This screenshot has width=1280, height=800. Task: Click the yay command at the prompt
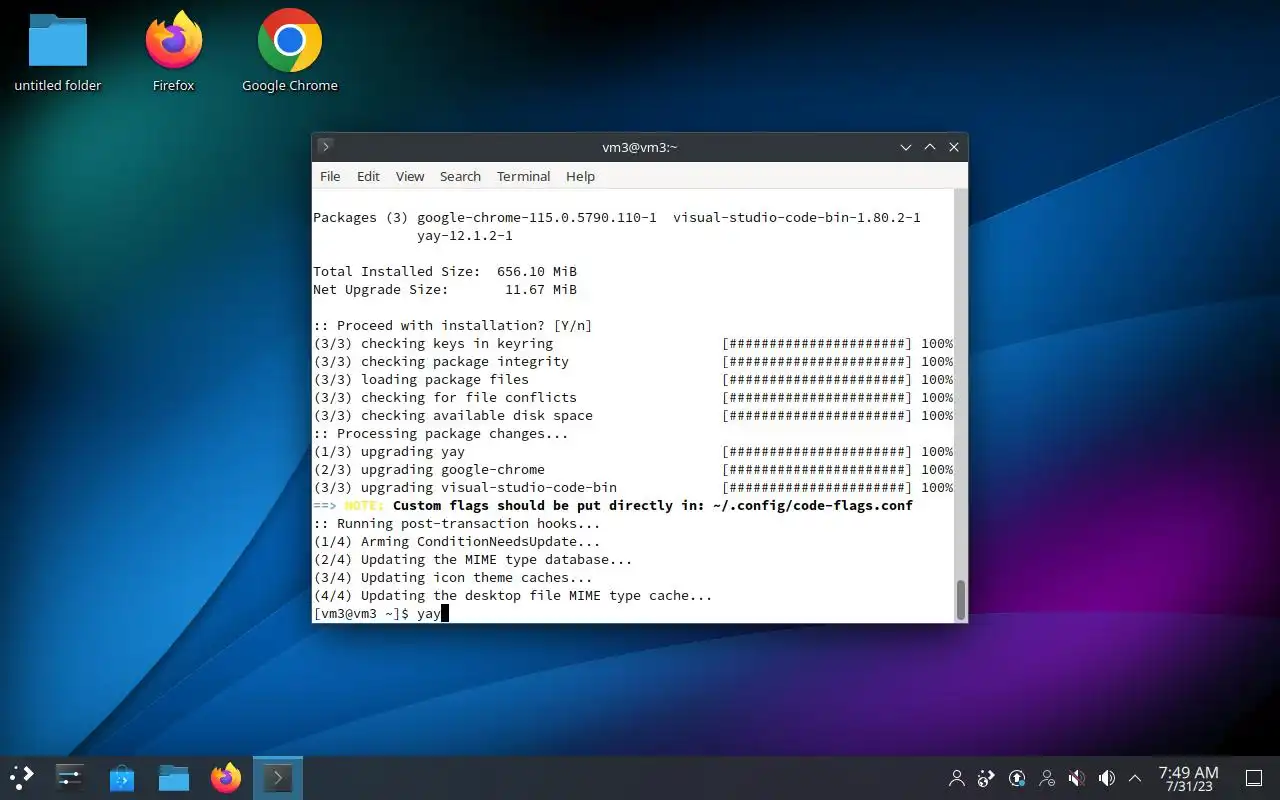pyautogui.click(x=429, y=613)
